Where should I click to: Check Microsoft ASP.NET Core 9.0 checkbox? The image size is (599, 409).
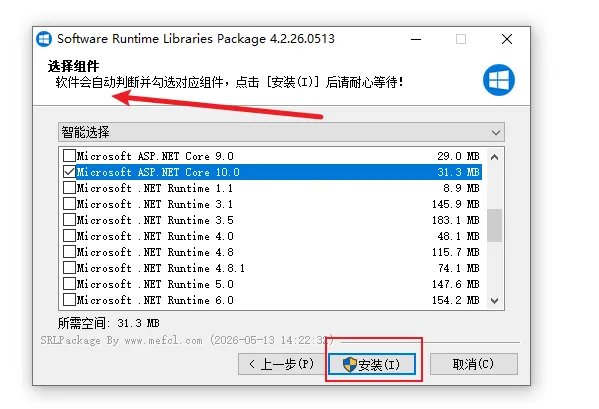[69, 156]
